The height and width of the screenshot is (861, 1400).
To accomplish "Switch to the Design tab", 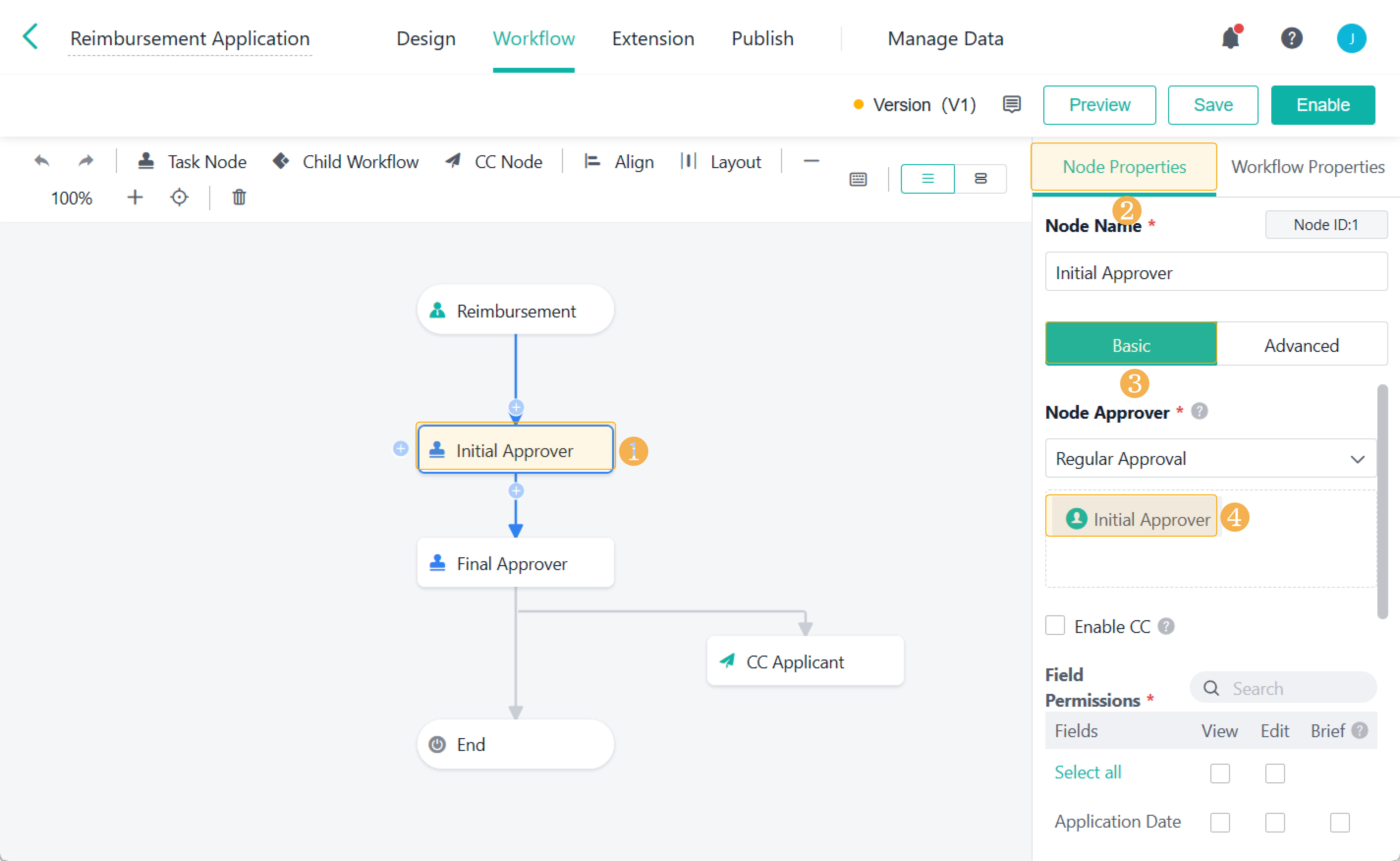I will pyautogui.click(x=426, y=38).
